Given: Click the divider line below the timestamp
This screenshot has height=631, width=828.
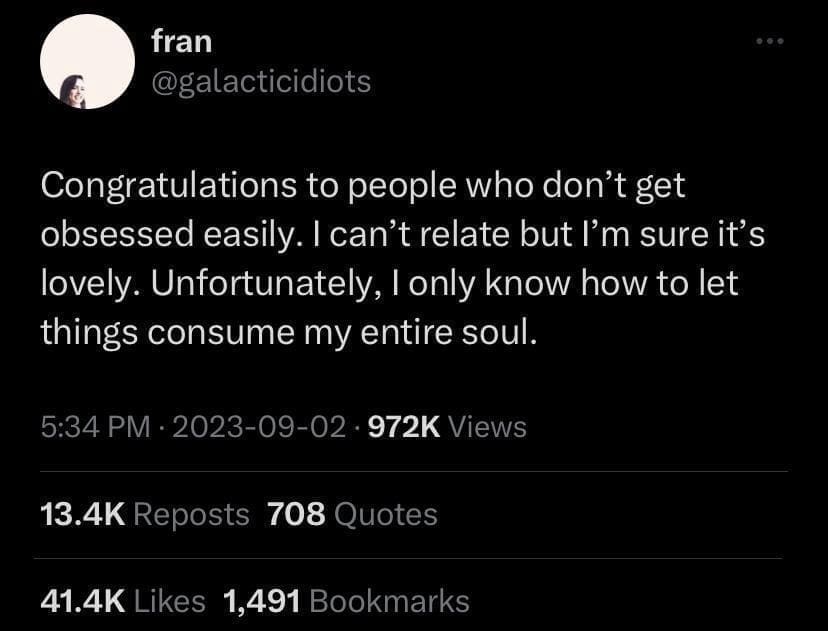Looking at the screenshot, I should pyautogui.click(x=414, y=470).
